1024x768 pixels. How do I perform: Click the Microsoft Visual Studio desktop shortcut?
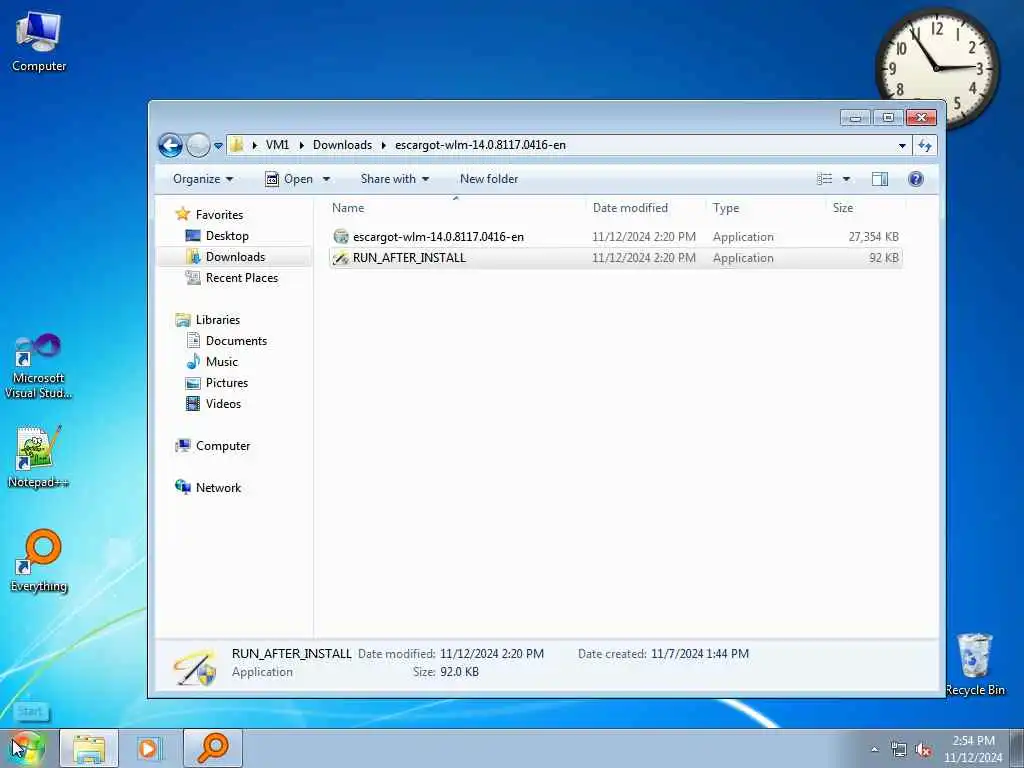coord(39,366)
